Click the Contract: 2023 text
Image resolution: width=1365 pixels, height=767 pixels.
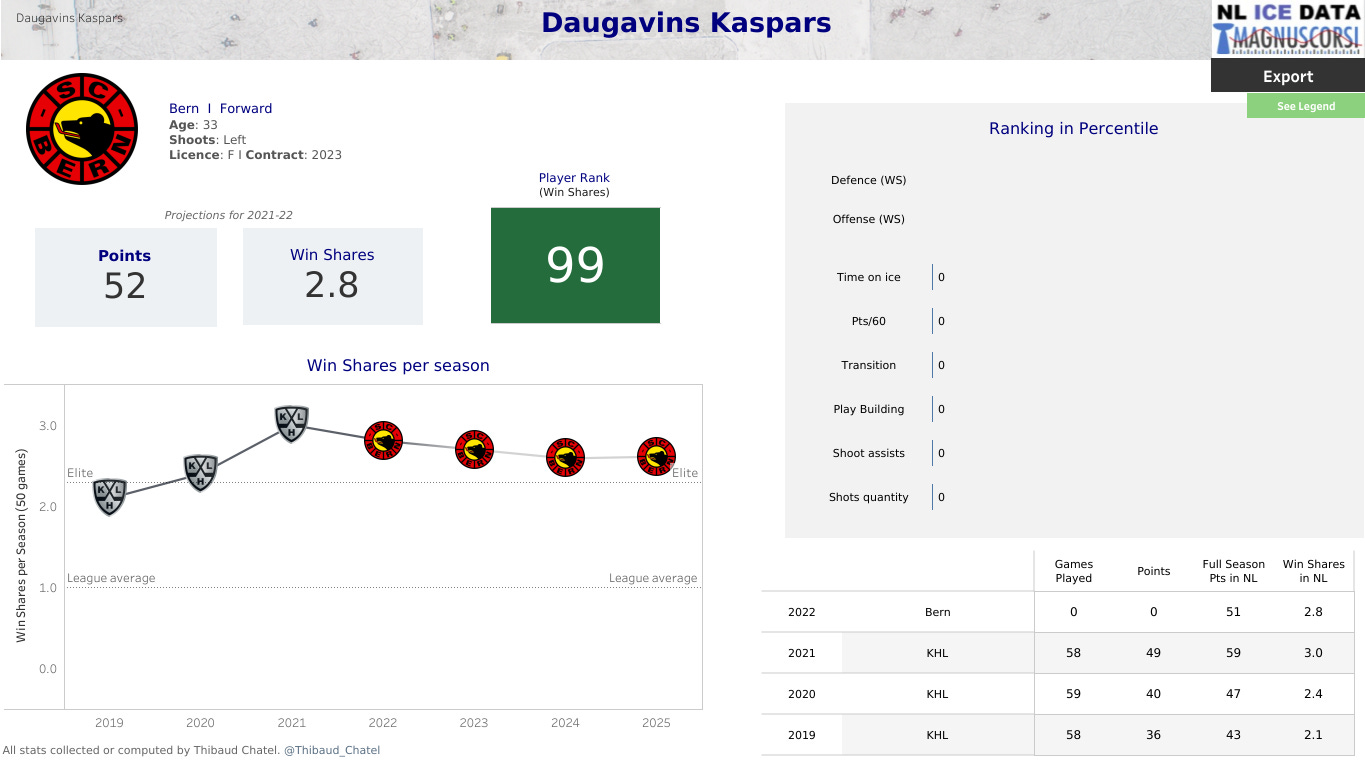pos(293,155)
